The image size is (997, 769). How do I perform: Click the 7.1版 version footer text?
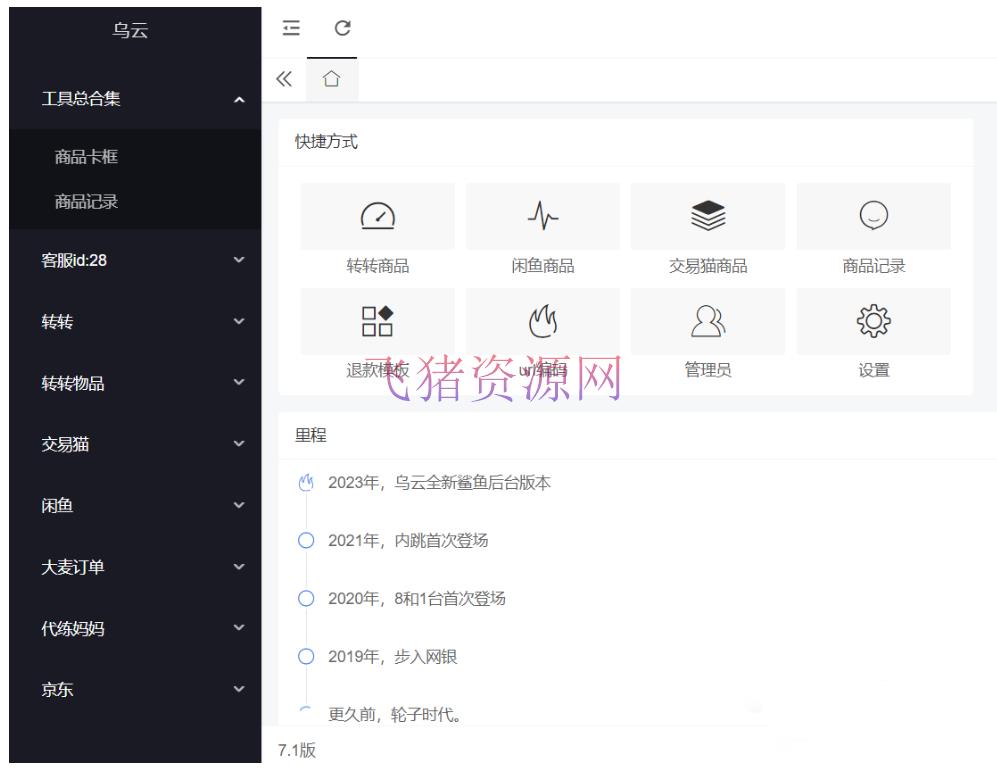(x=297, y=750)
